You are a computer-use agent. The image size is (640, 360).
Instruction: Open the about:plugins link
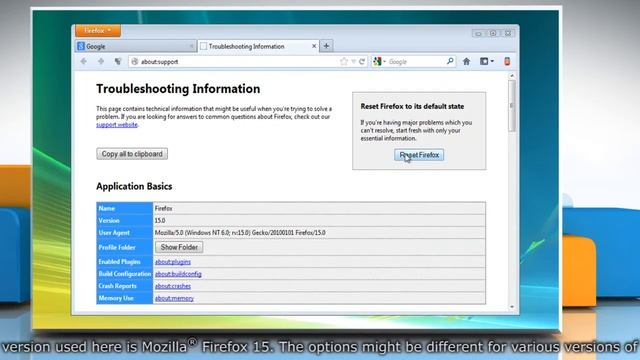click(173, 262)
